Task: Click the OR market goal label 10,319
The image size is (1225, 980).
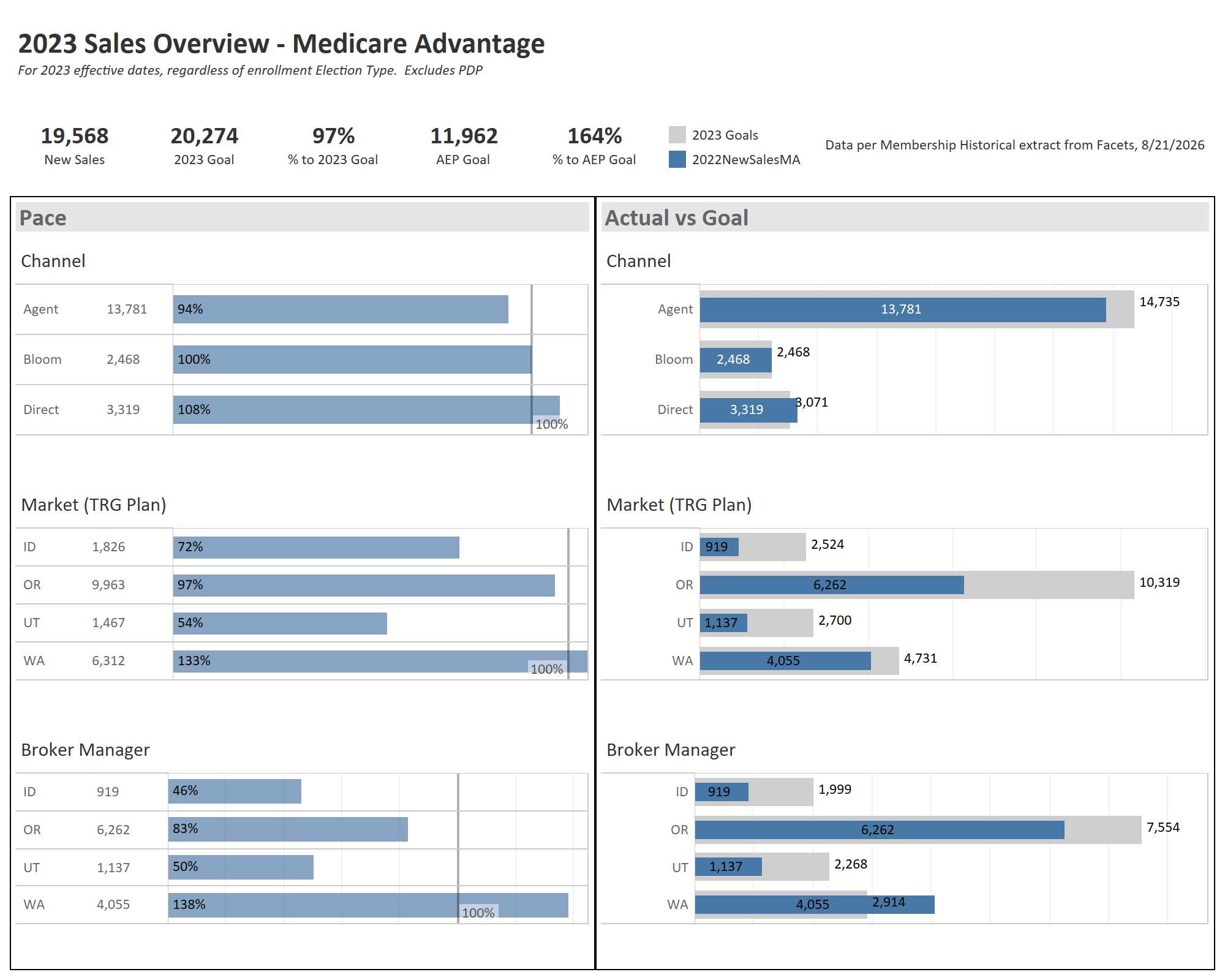Action: pyautogui.click(x=1159, y=582)
